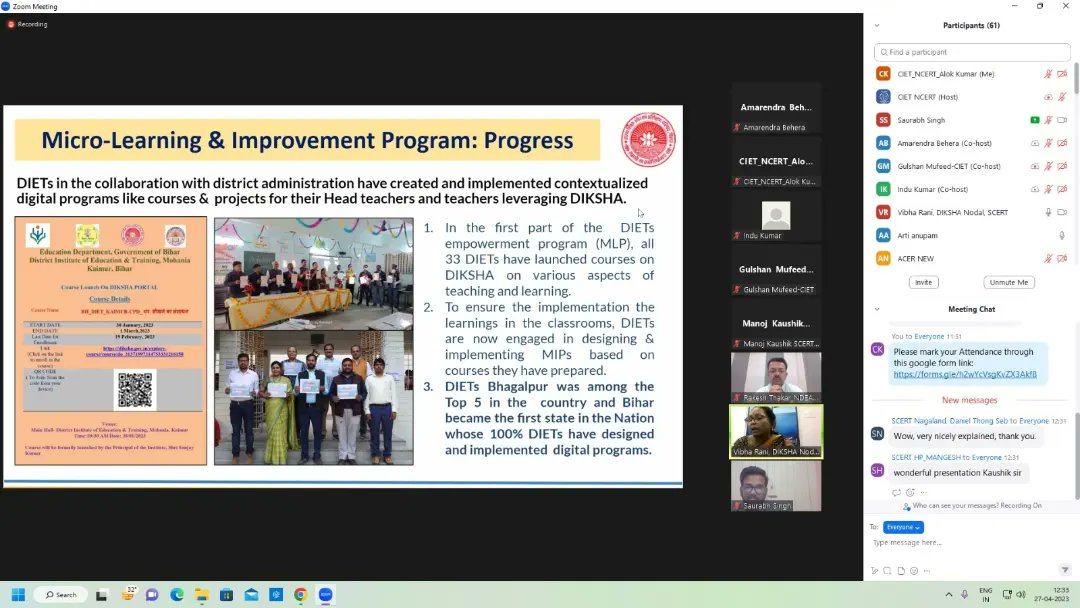Open Task View from the taskbar
1080x608 pixels.
(x=101, y=595)
